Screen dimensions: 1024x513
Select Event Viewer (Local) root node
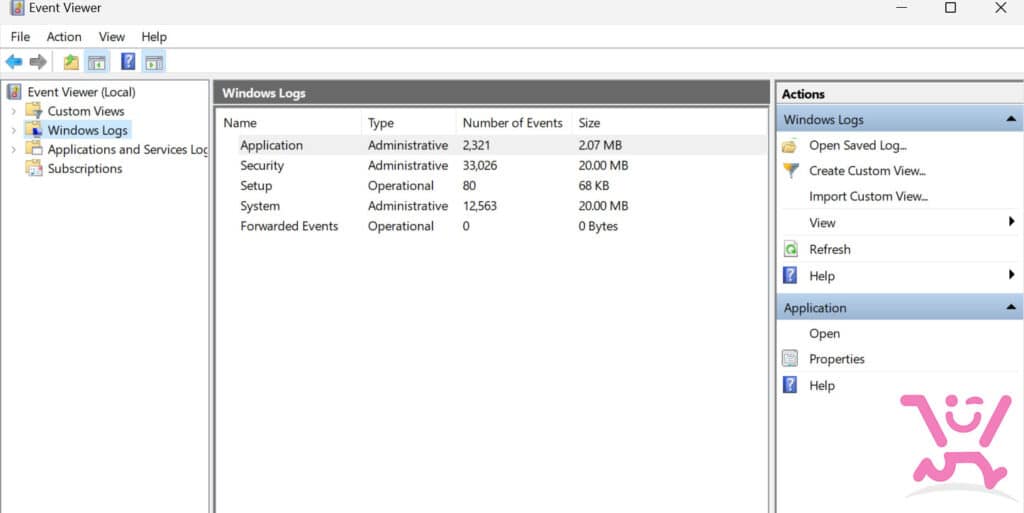[82, 92]
